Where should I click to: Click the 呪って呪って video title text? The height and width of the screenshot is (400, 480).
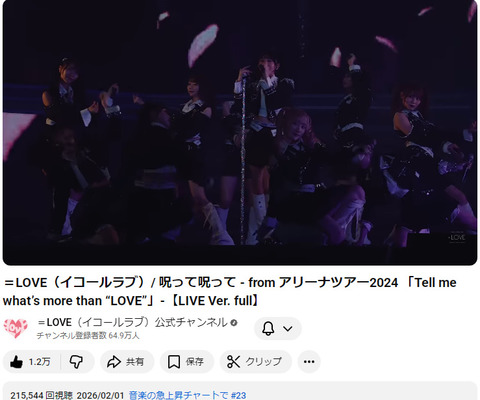click(197, 283)
